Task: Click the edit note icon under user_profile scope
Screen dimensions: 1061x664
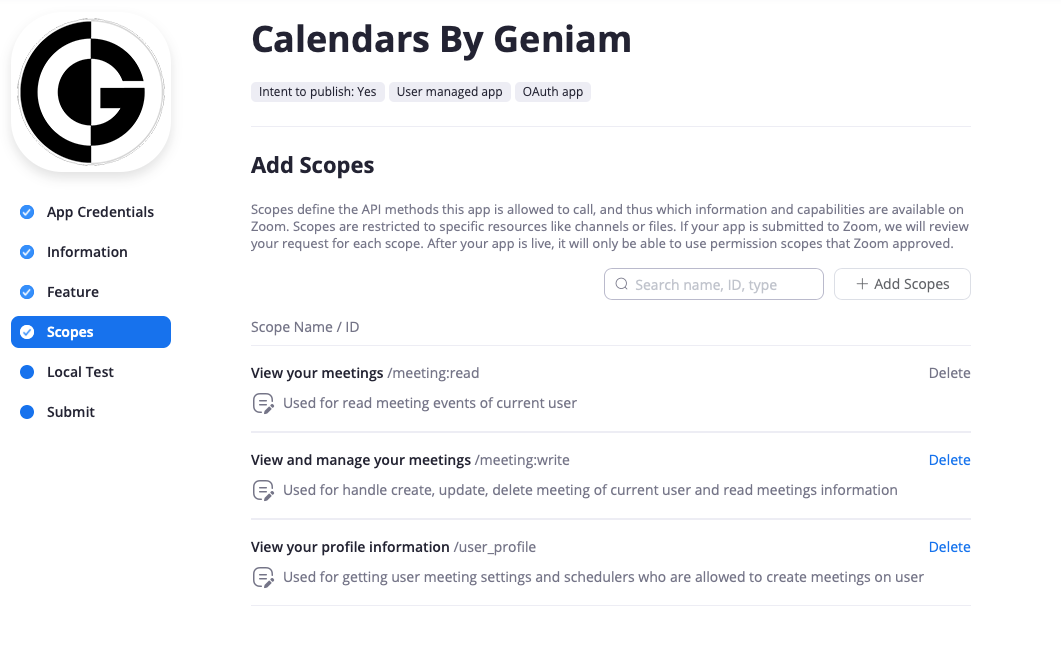Action: (263, 578)
